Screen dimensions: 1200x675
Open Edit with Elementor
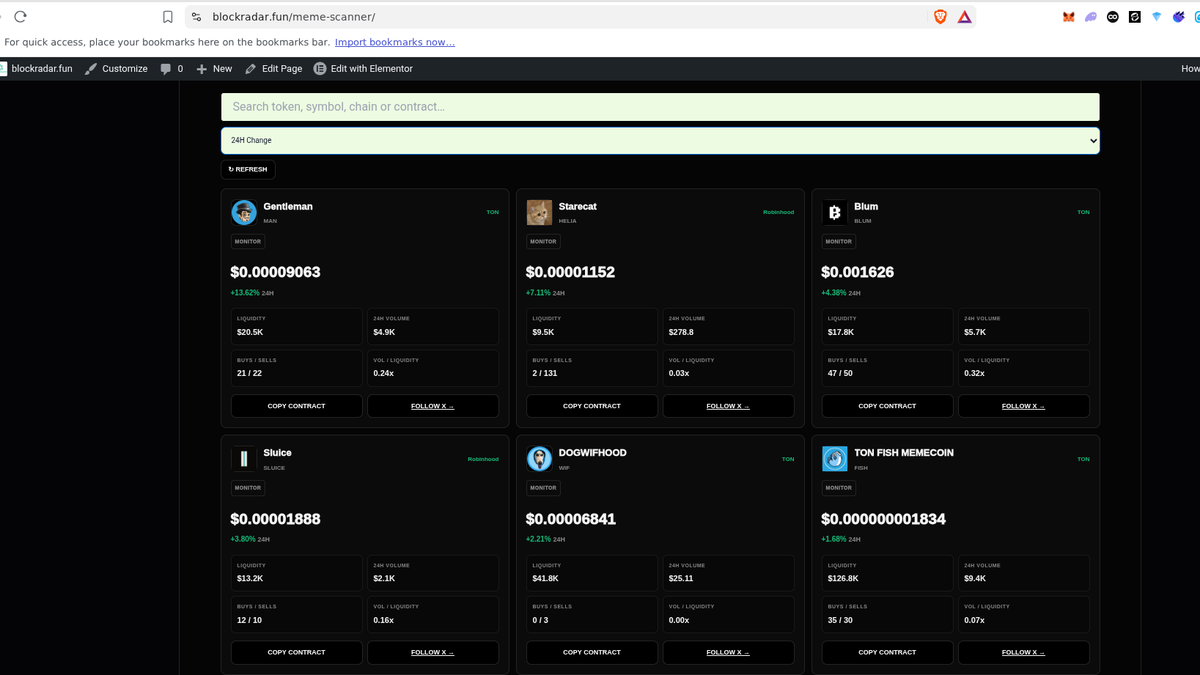363,69
